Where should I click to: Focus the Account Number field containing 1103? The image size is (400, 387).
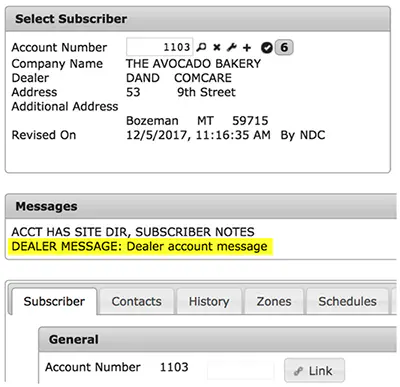[159, 47]
